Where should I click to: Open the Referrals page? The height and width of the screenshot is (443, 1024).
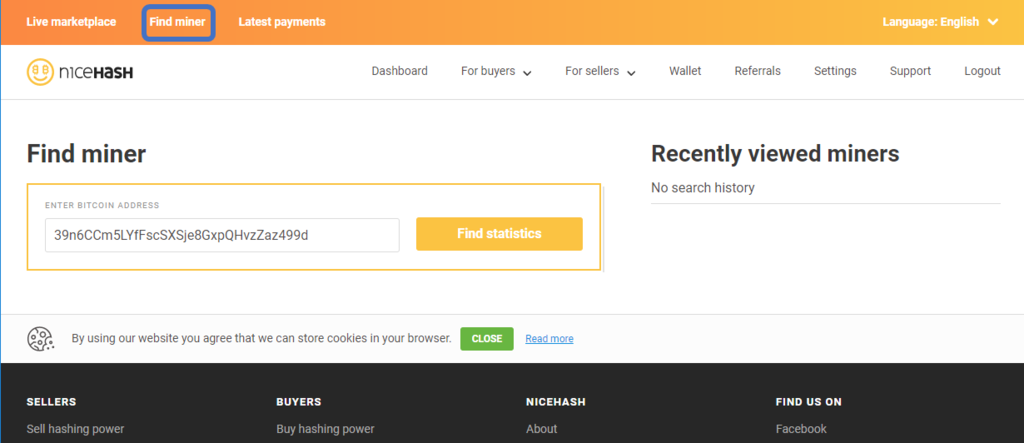[x=758, y=71]
